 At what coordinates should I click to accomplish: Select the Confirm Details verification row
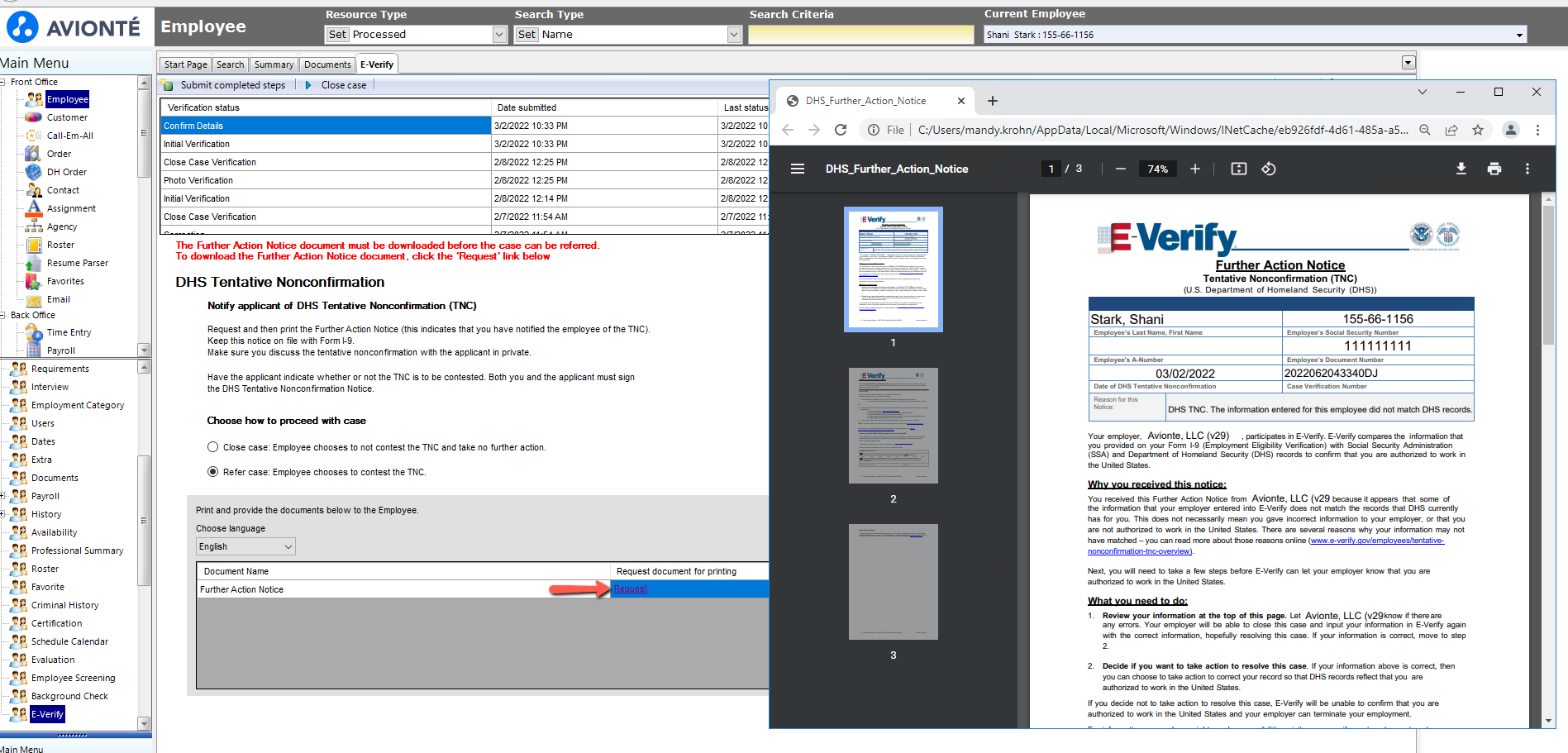[x=465, y=126]
